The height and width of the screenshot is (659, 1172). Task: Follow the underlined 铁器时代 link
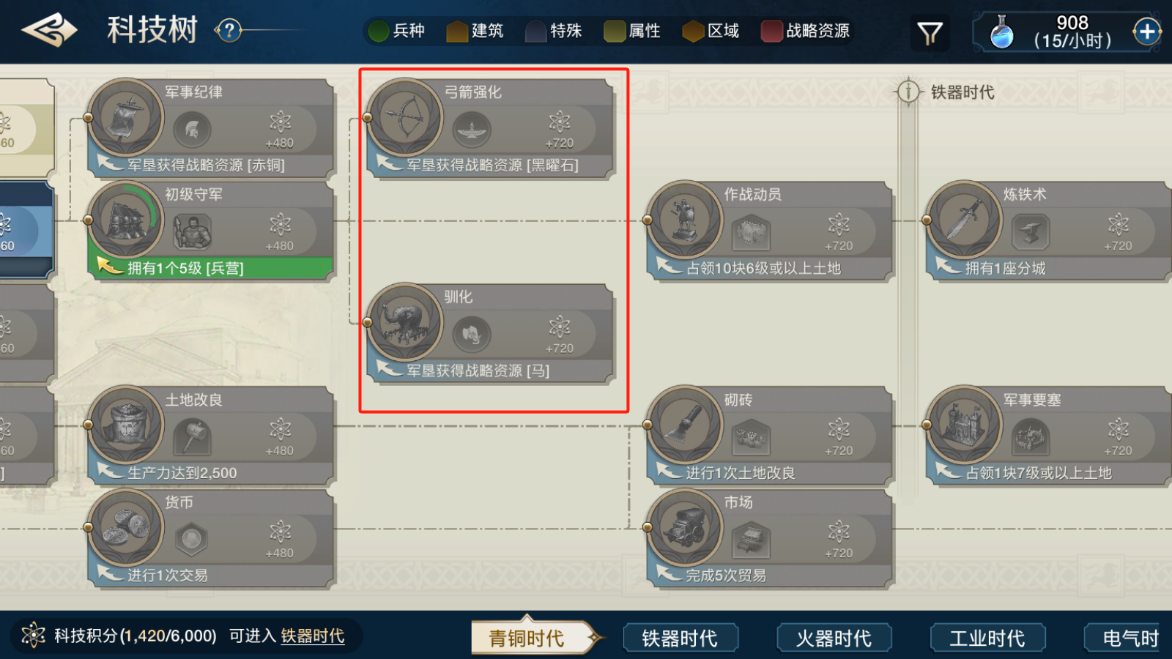pos(312,636)
